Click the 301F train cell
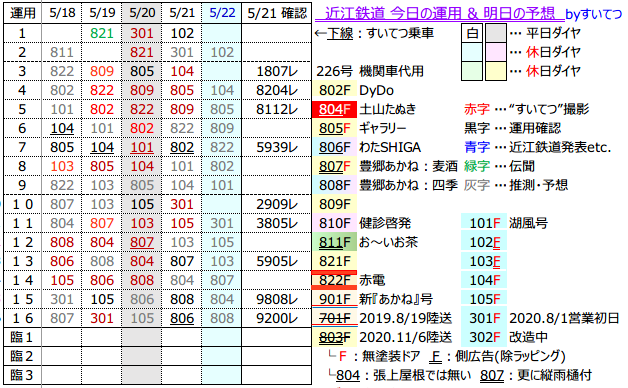 click(x=484, y=318)
